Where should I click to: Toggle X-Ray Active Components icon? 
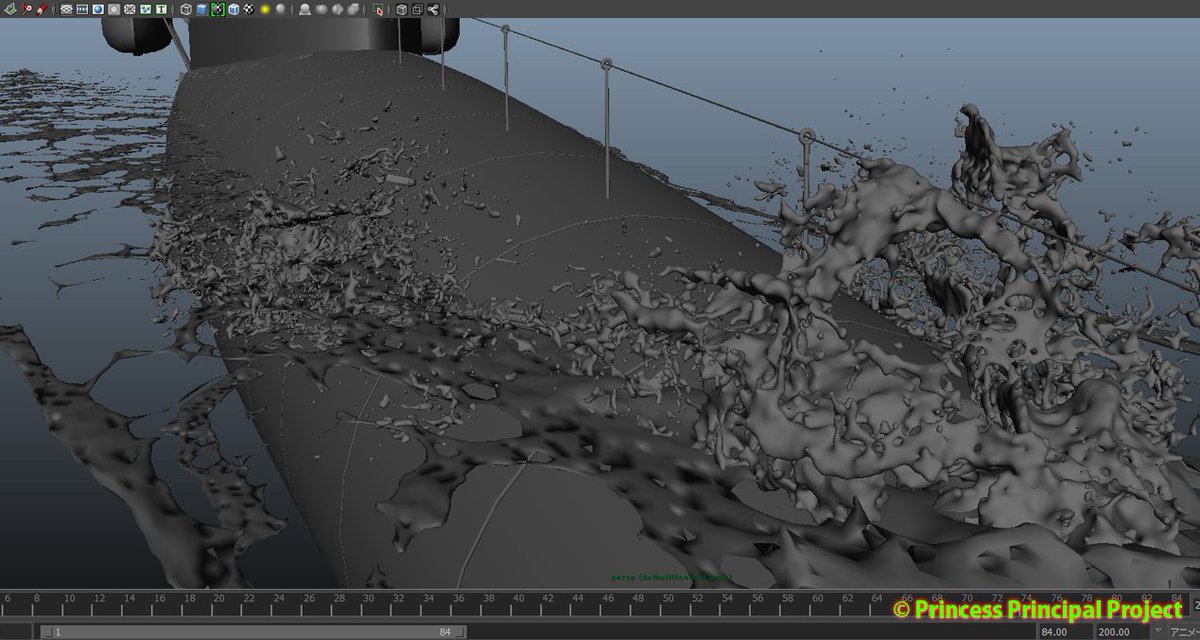click(x=417, y=9)
